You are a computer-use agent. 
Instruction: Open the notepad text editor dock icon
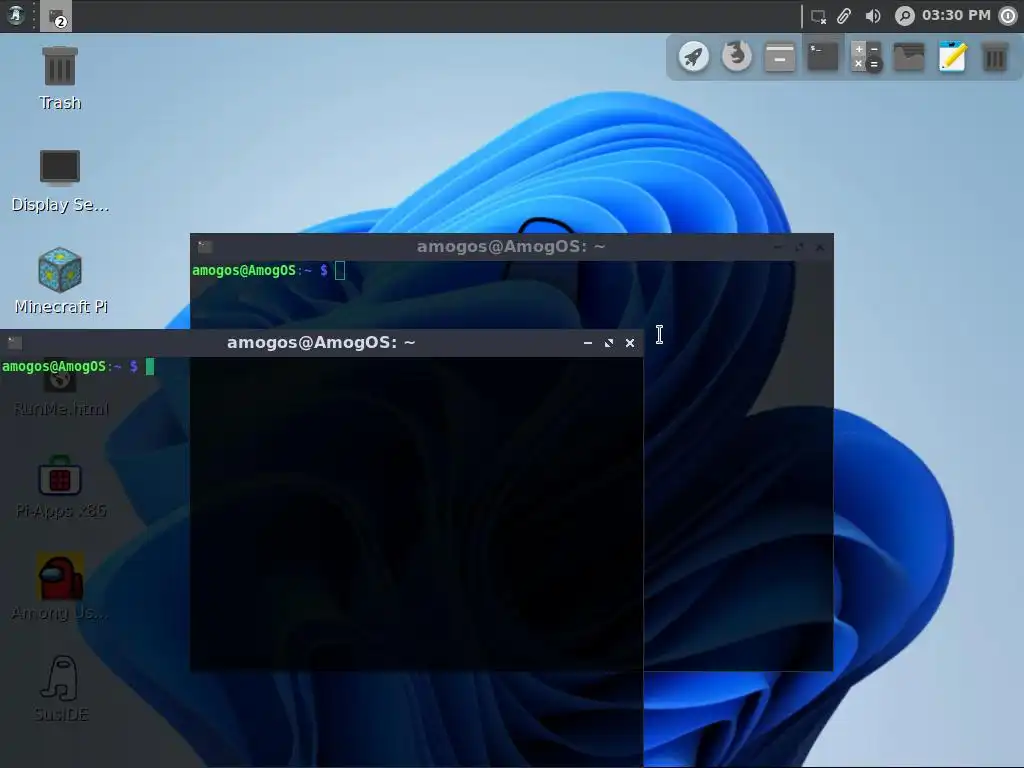(952, 56)
